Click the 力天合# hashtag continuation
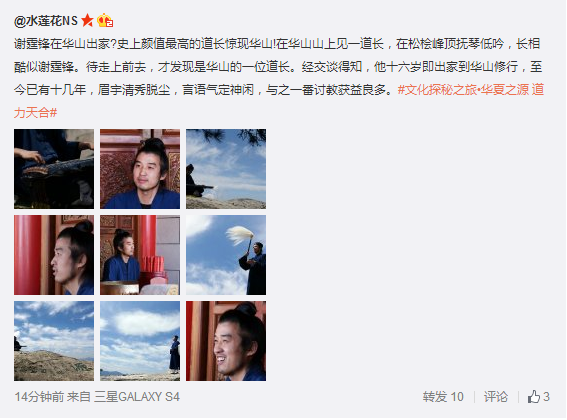The image size is (567, 420). pyautogui.click(x=35, y=113)
